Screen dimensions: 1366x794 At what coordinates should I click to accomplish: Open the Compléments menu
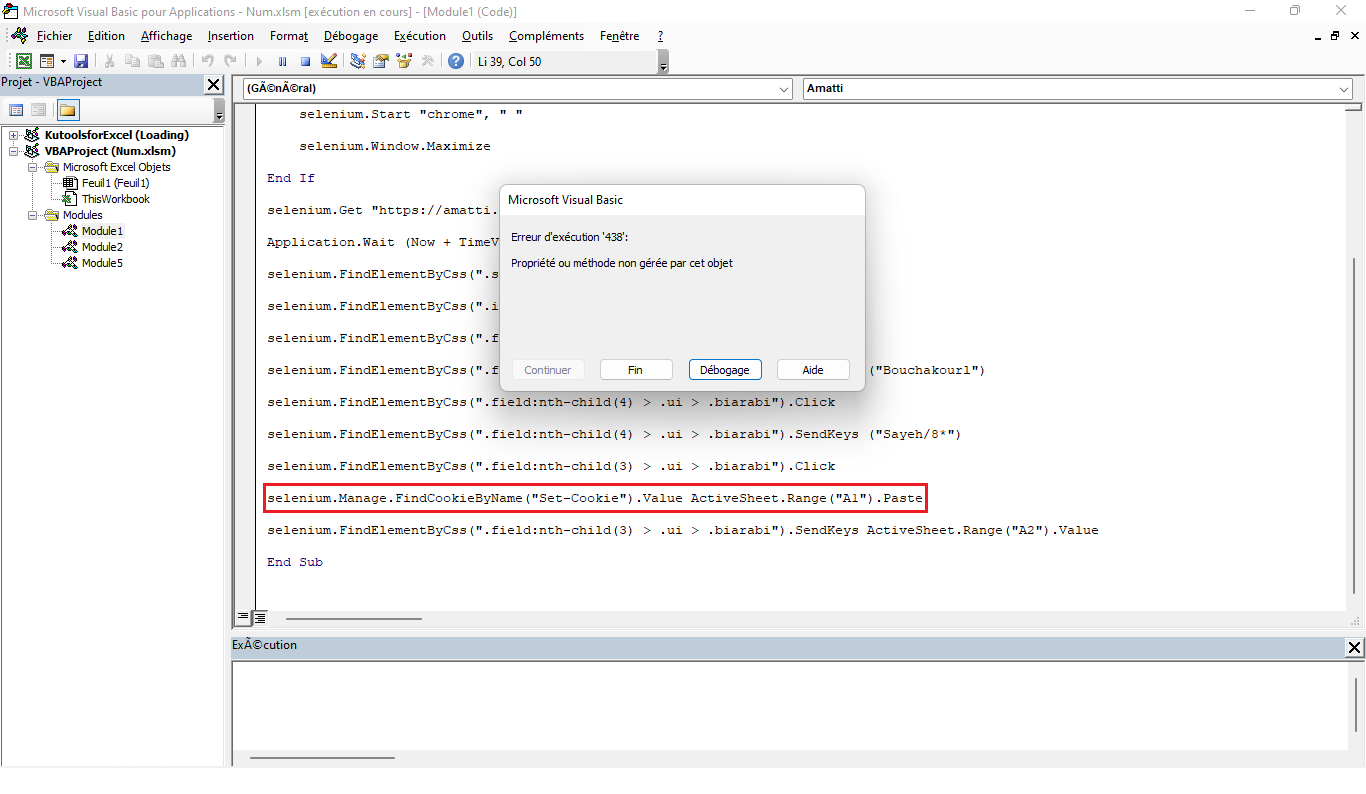[x=546, y=35]
